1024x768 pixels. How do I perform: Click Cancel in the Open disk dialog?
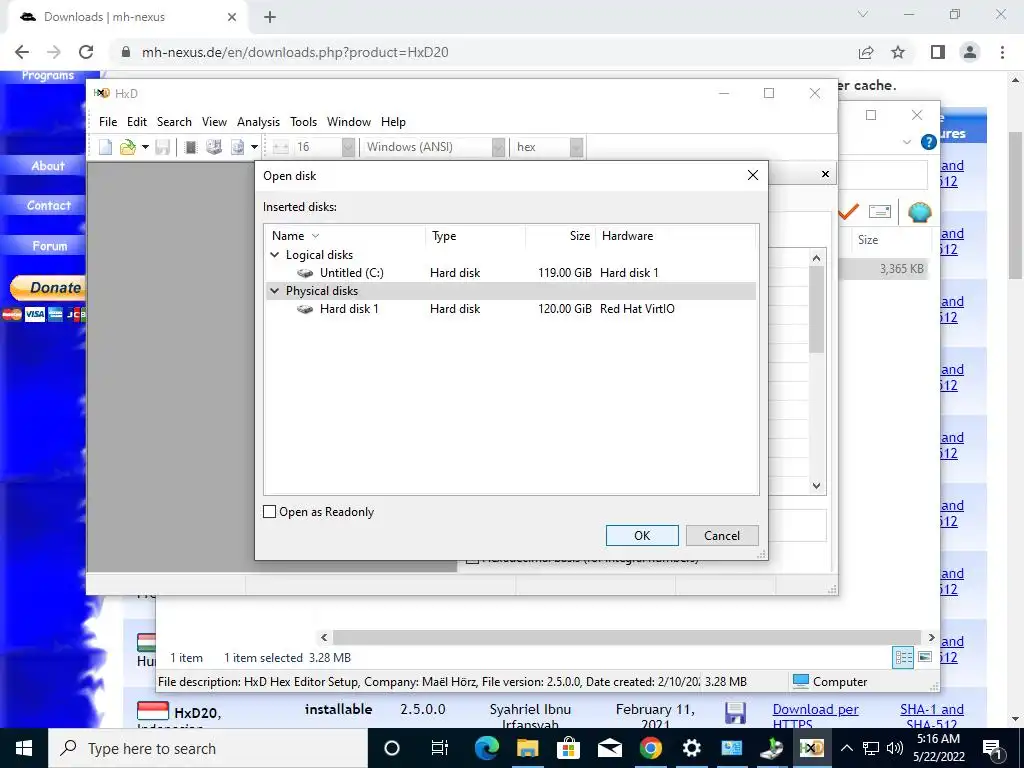[722, 536]
